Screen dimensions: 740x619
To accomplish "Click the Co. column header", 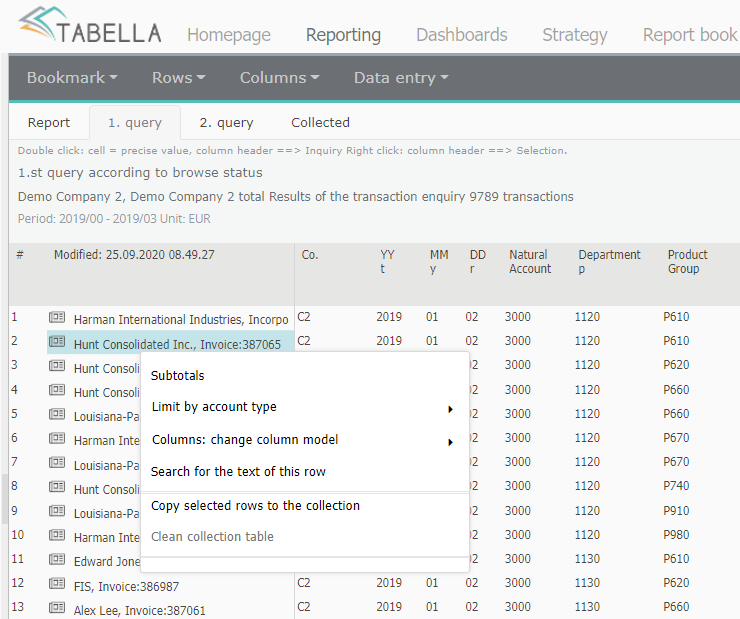I will 310,255.
